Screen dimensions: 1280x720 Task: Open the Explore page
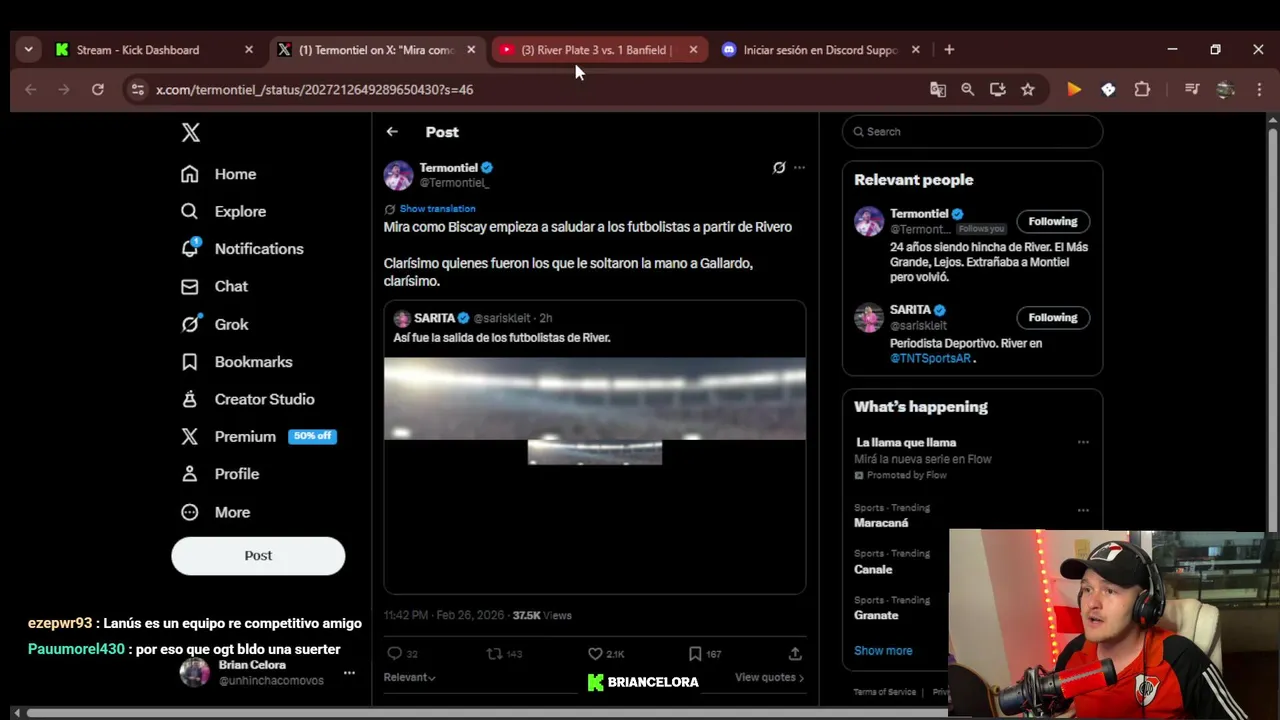[x=222, y=211]
